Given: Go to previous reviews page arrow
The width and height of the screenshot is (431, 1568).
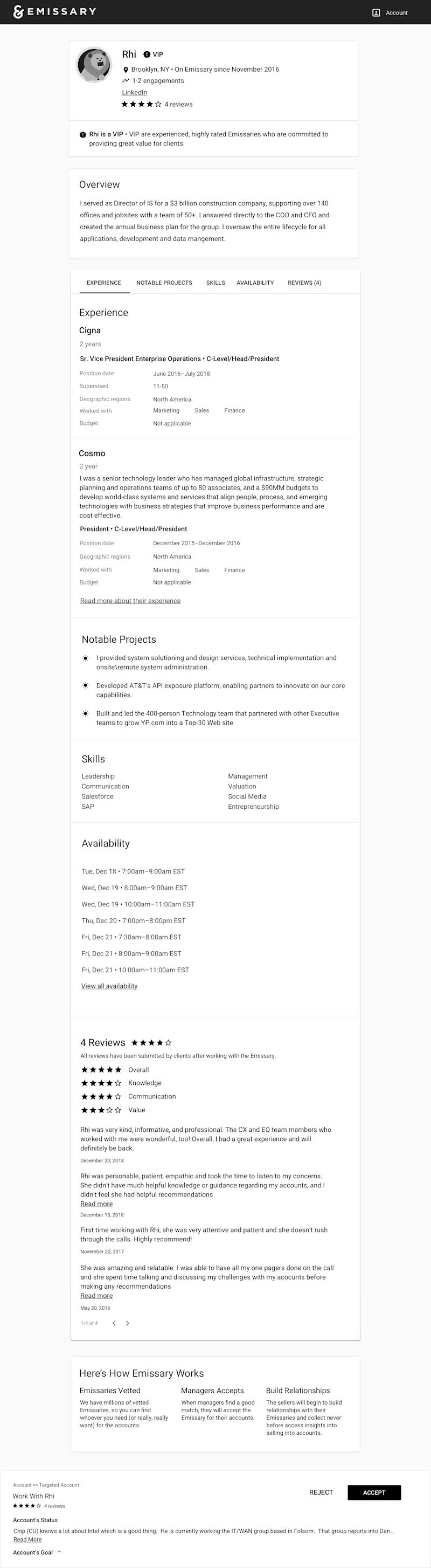Looking at the screenshot, I should pos(114,1323).
